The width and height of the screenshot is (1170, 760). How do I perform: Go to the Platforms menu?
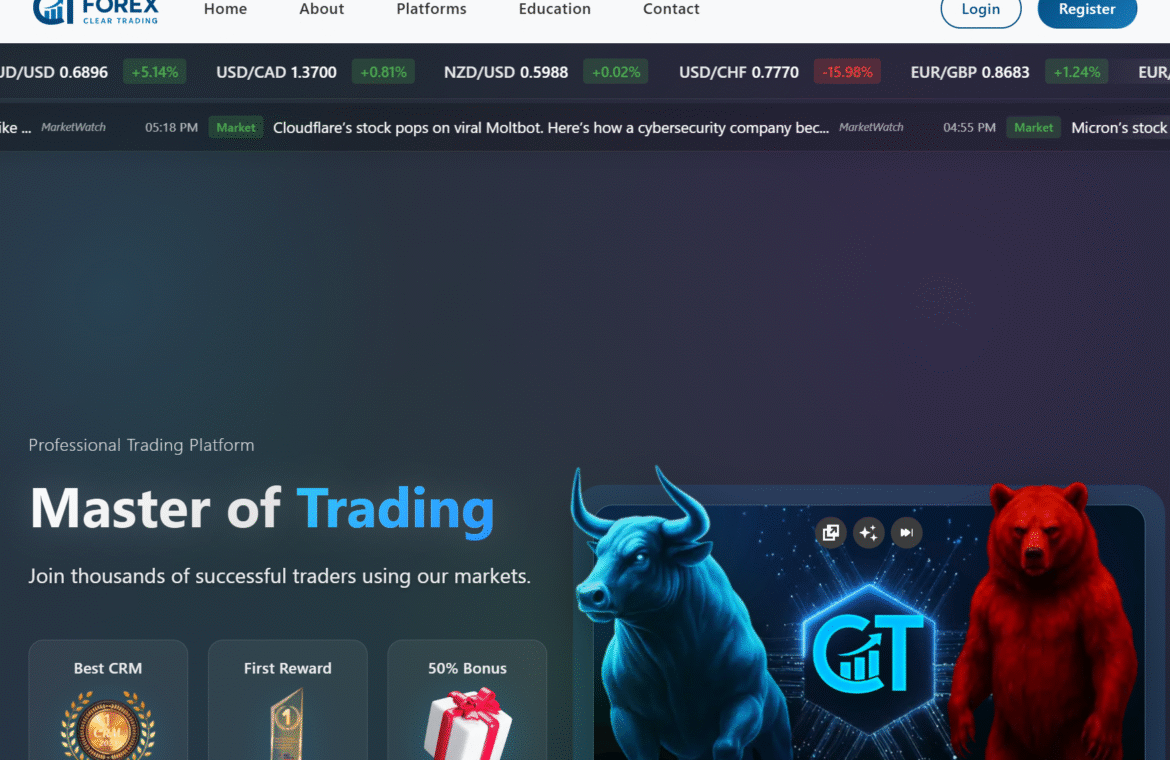431,9
